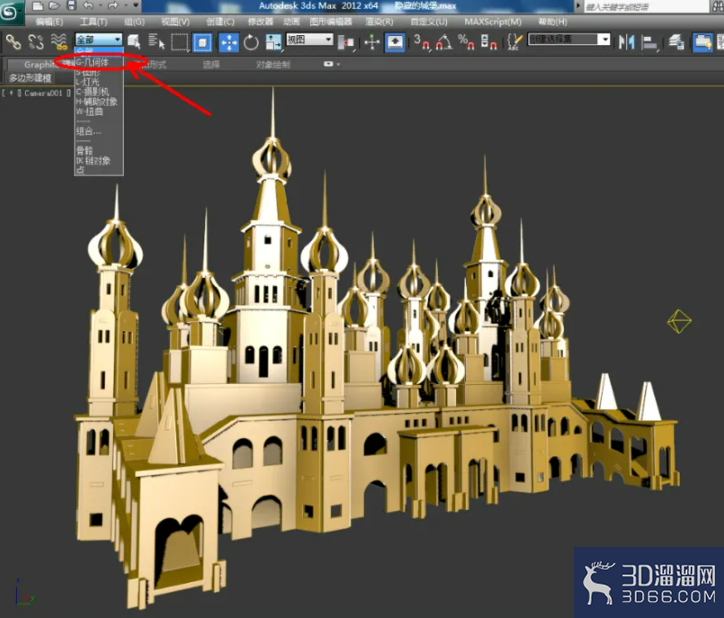Click the 多边形建模 panel button
The height and width of the screenshot is (618, 724).
click(x=30, y=78)
